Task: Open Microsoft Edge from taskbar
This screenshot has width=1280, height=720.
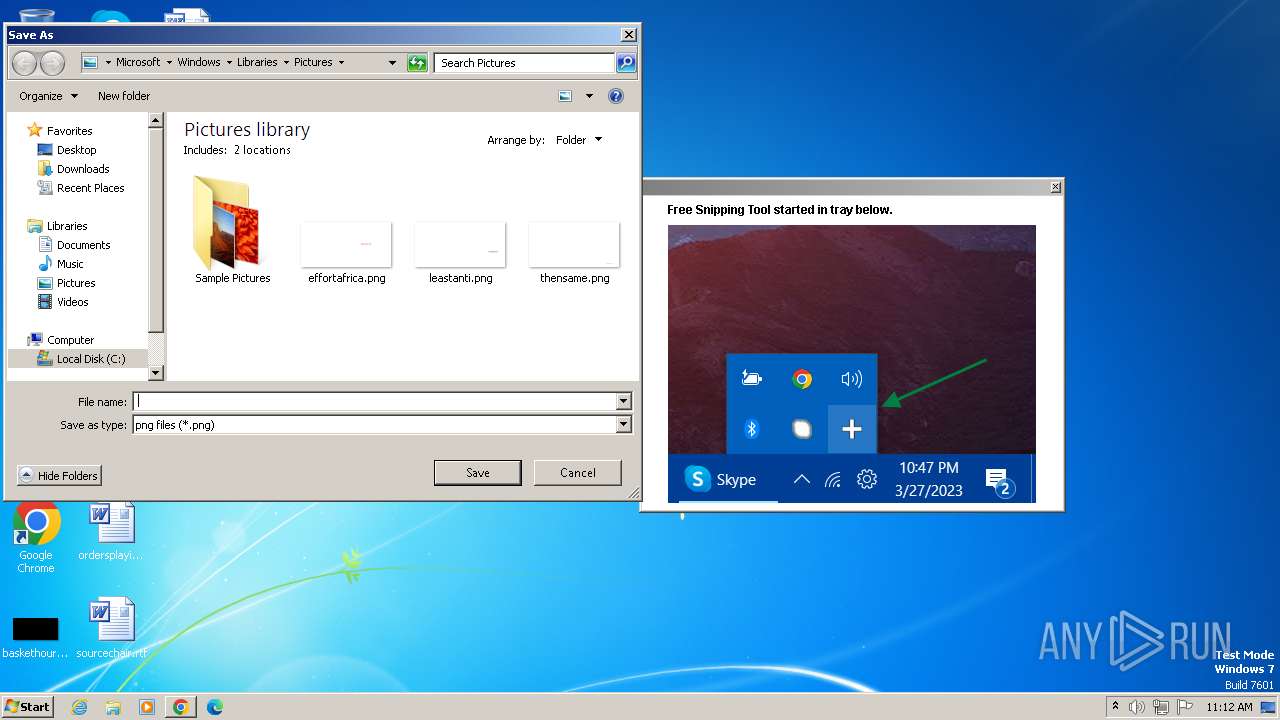Action: (x=215, y=707)
